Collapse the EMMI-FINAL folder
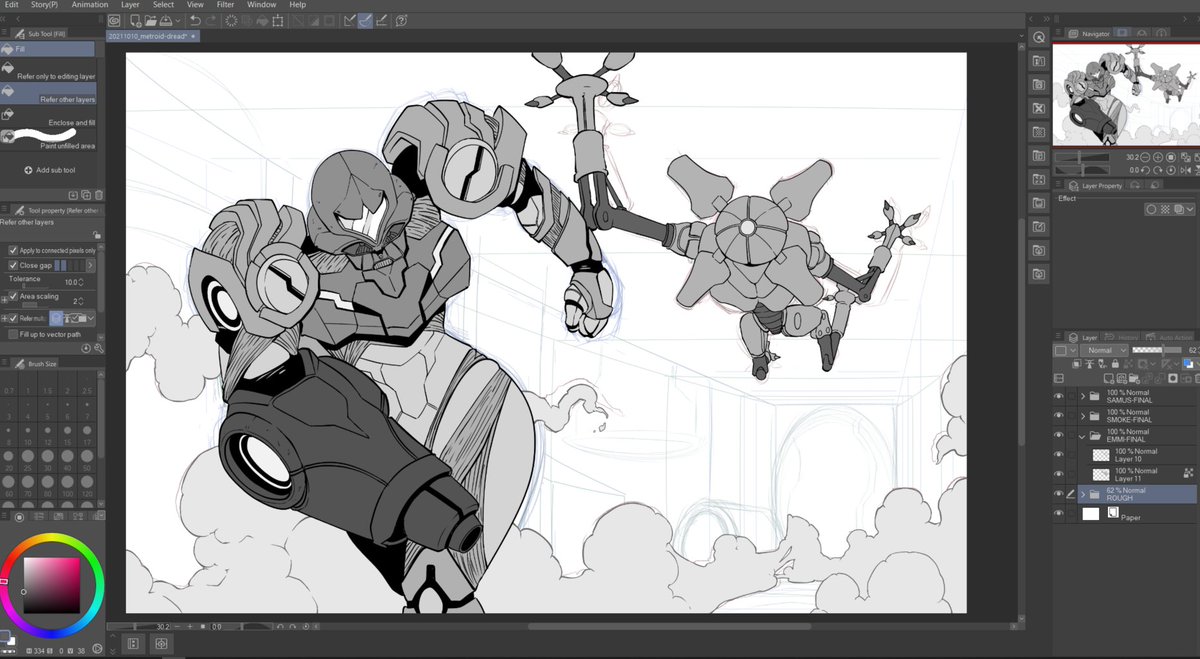1200x659 pixels. click(x=1083, y=436)
